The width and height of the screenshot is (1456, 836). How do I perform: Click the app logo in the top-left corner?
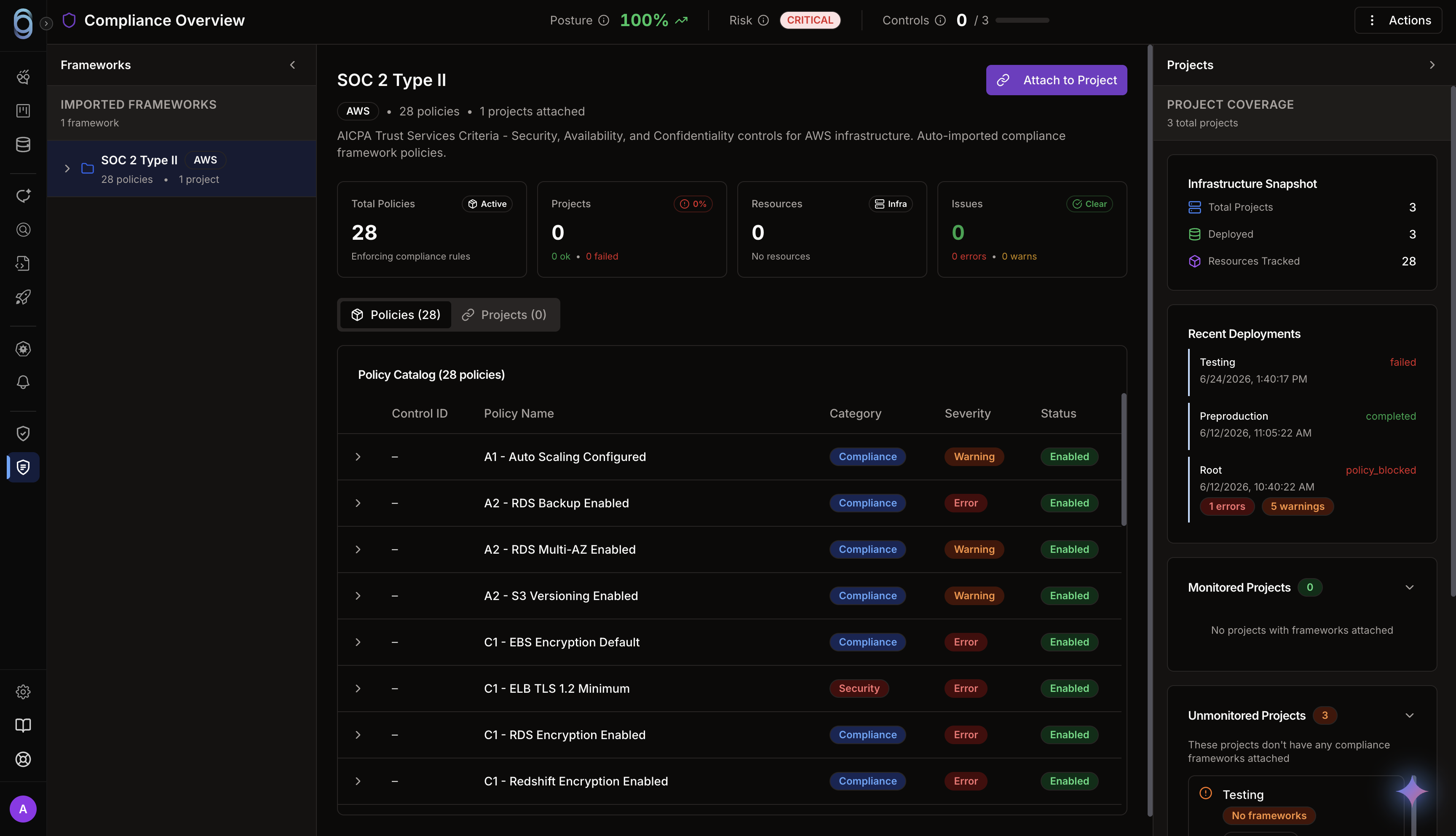(23, 23)
